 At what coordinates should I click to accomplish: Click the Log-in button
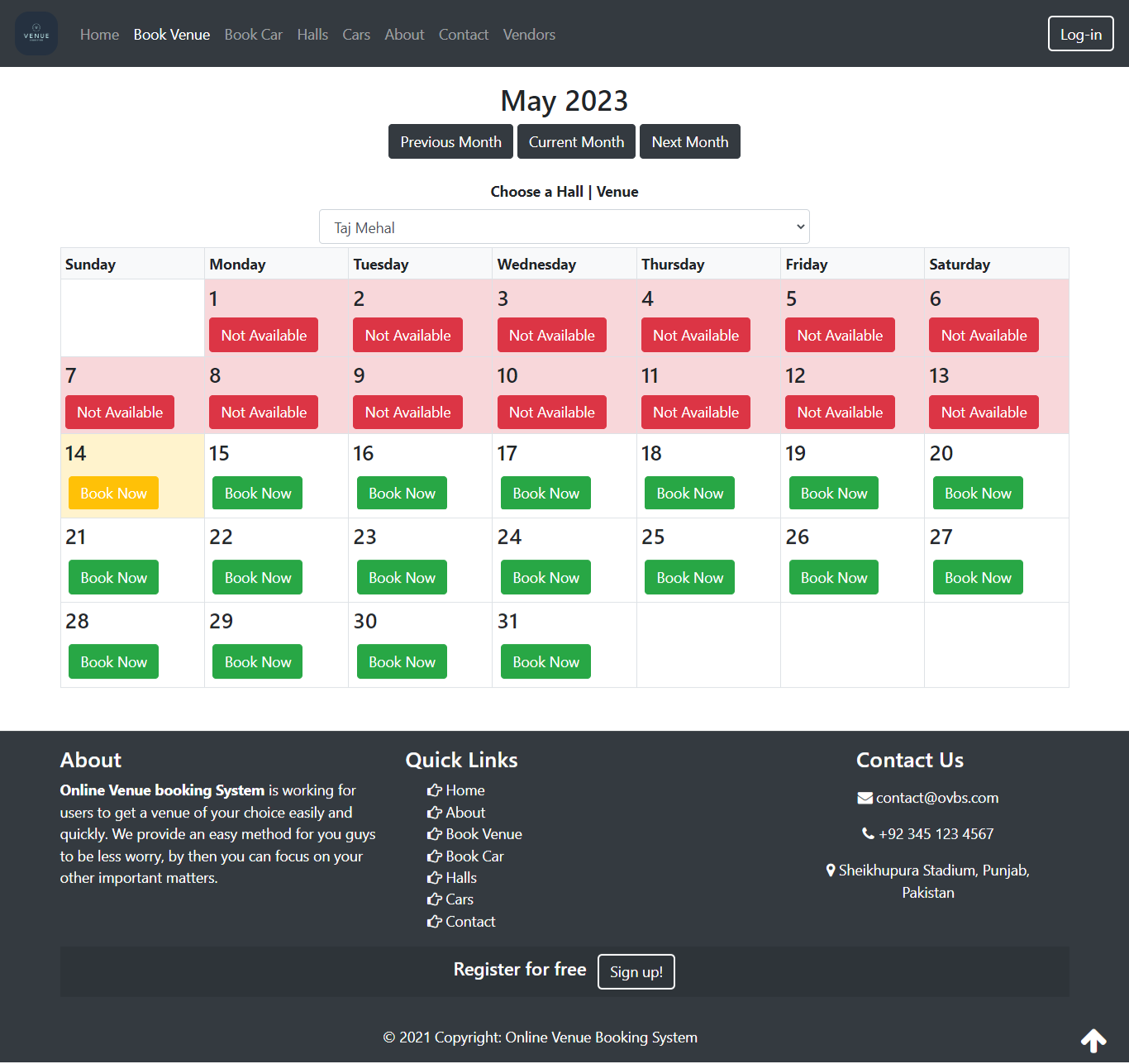point(1080,34)
